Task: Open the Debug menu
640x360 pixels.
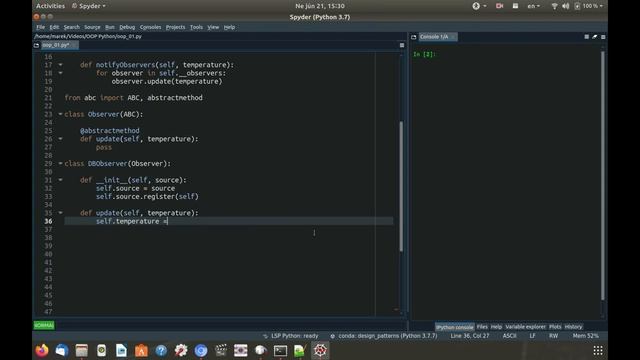Action: (x=127, y=27)
